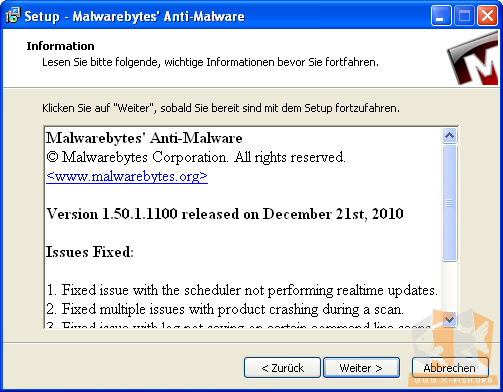Click the line about scheduler not performing realtime updates
503x392 pixels.
[x=242, y=290]
